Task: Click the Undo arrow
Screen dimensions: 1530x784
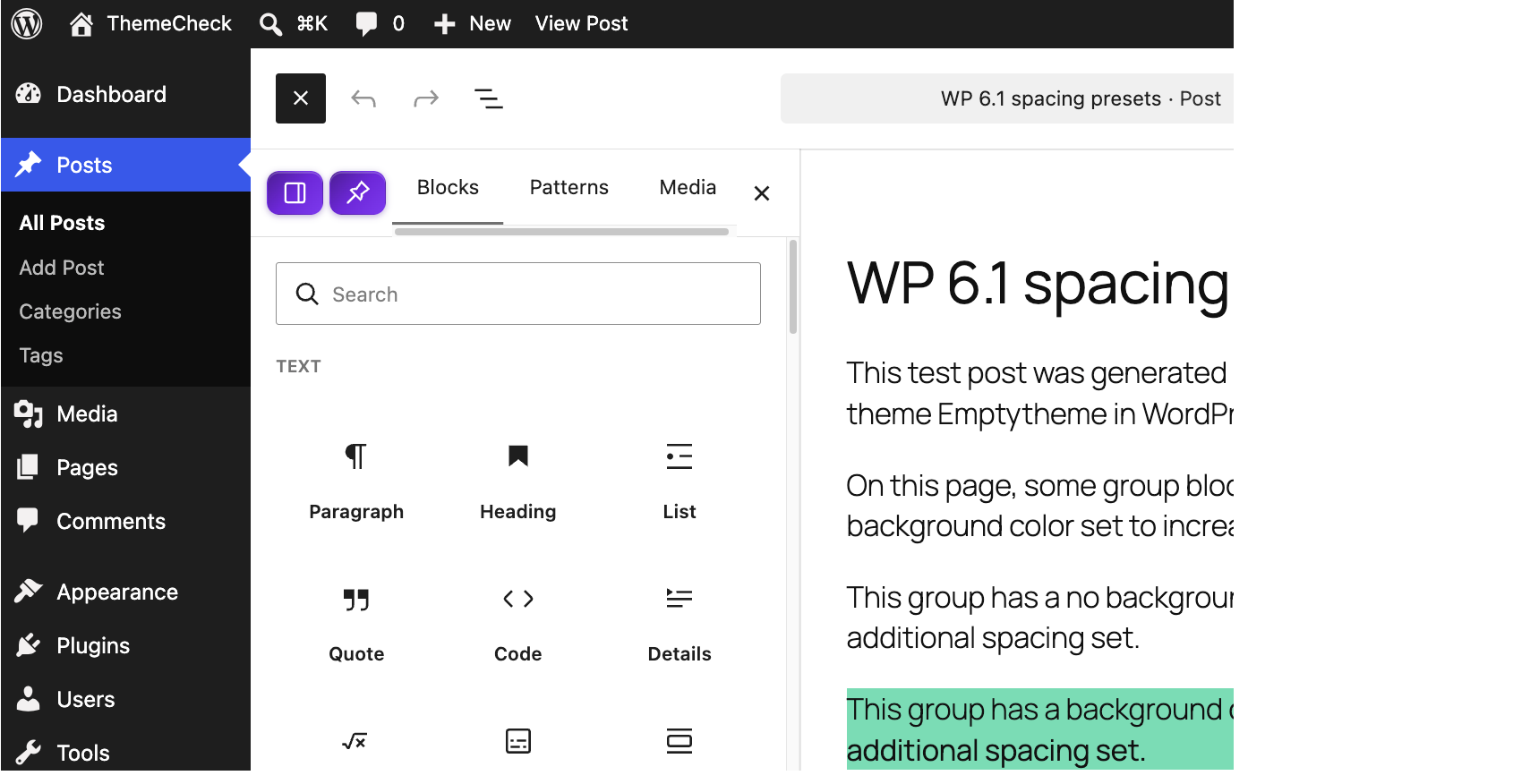Action: click(363, 98)
